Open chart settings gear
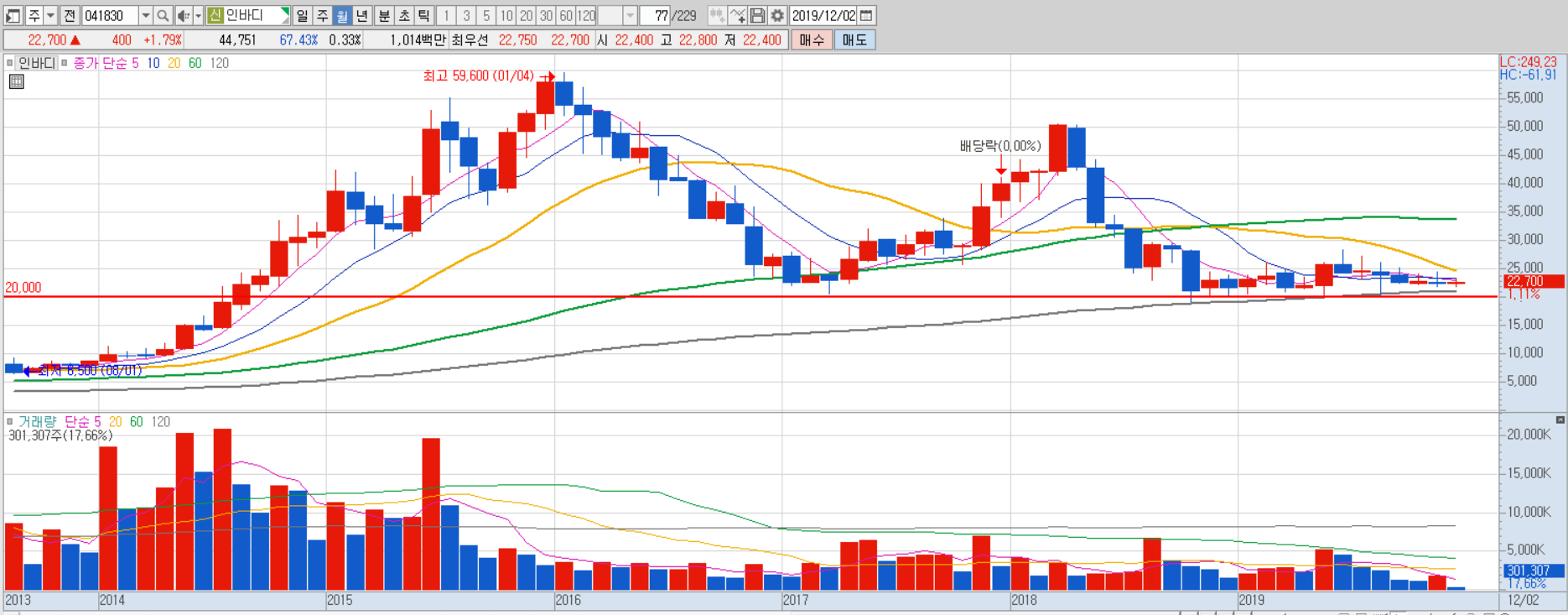The width and height of the screenshot is (1568, 615). click(777, 15)
